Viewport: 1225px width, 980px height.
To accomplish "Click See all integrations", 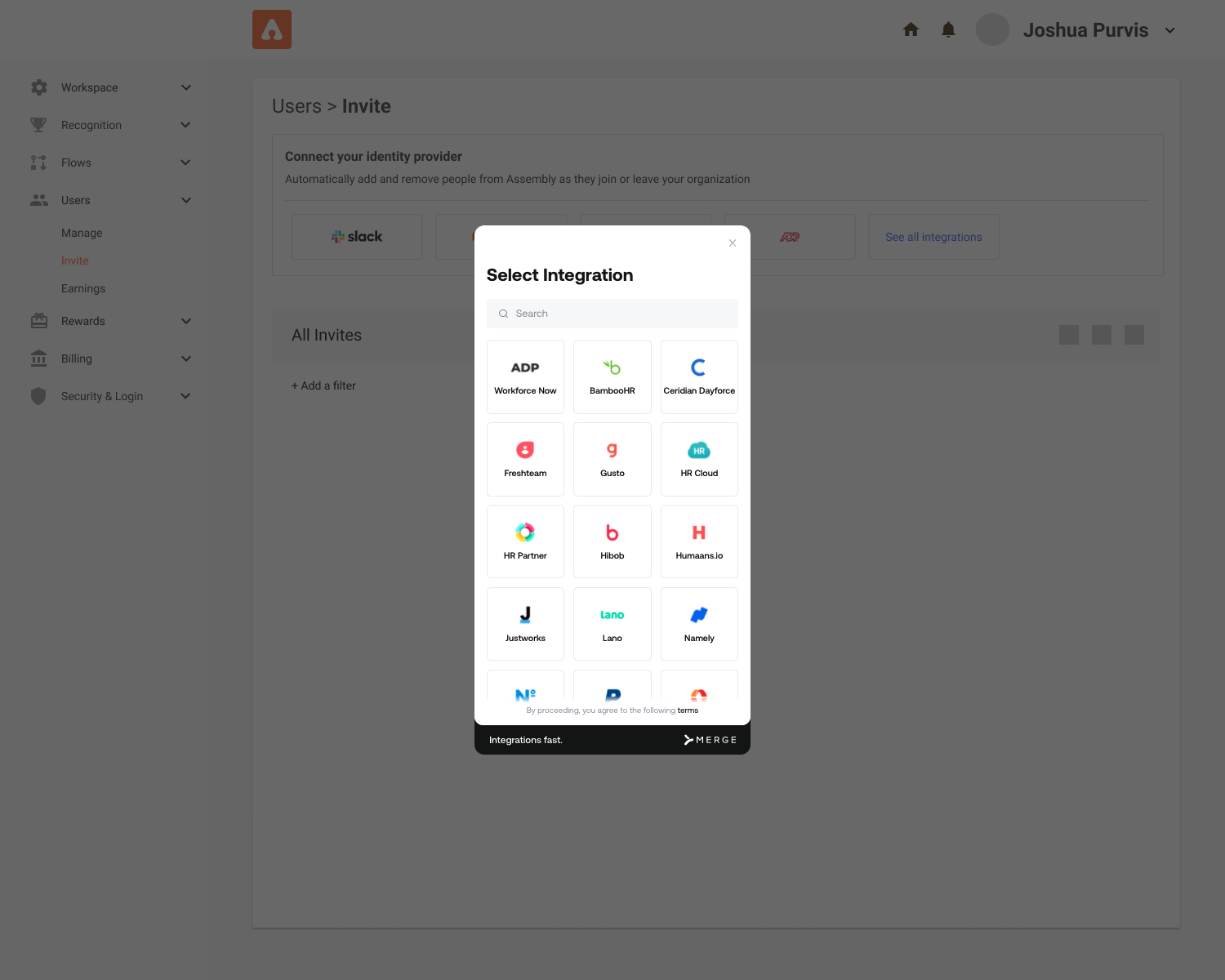I will pos(933,237).
